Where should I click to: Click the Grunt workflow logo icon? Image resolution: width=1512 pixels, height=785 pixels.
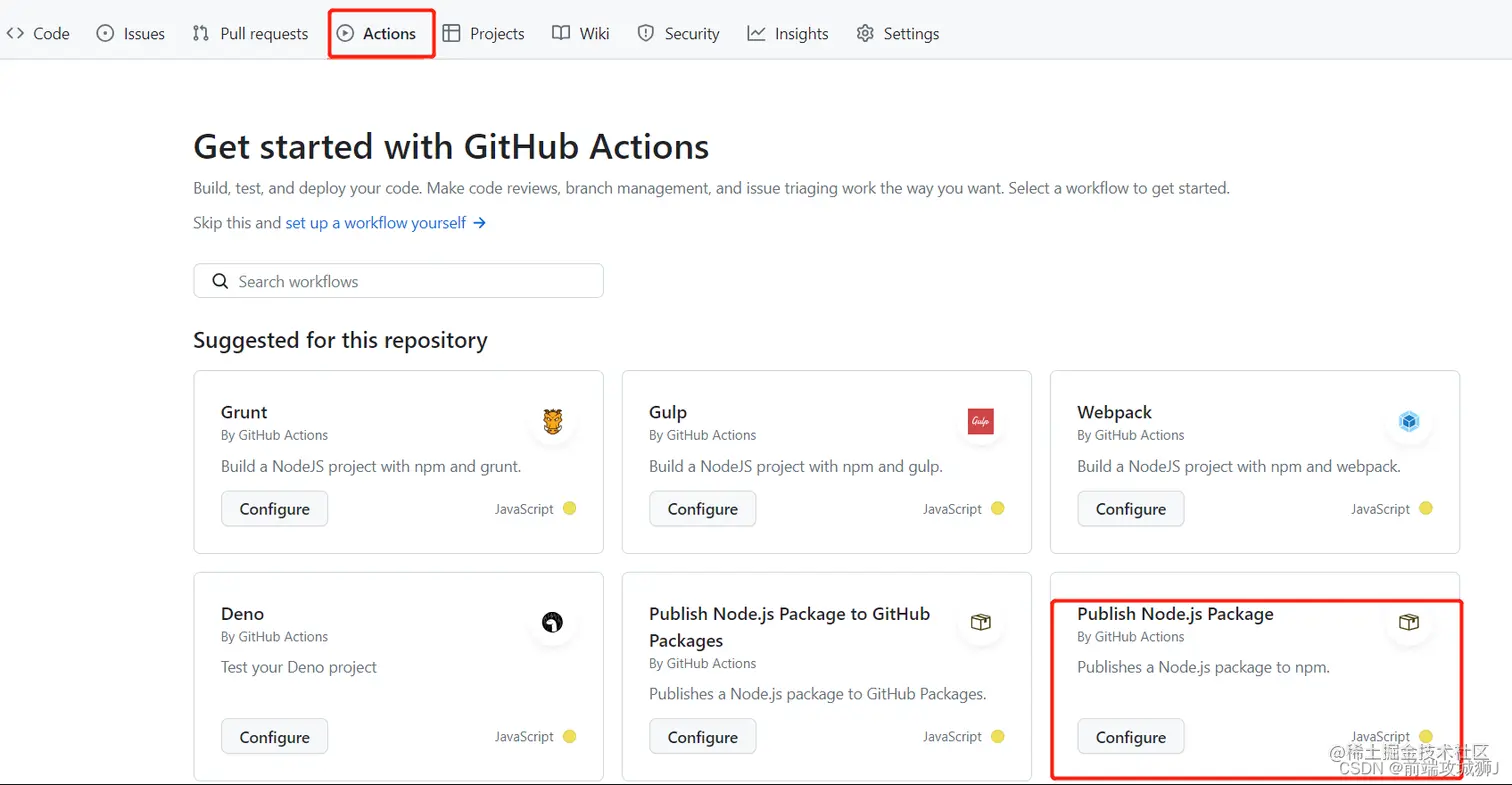[x=553, y=422]
